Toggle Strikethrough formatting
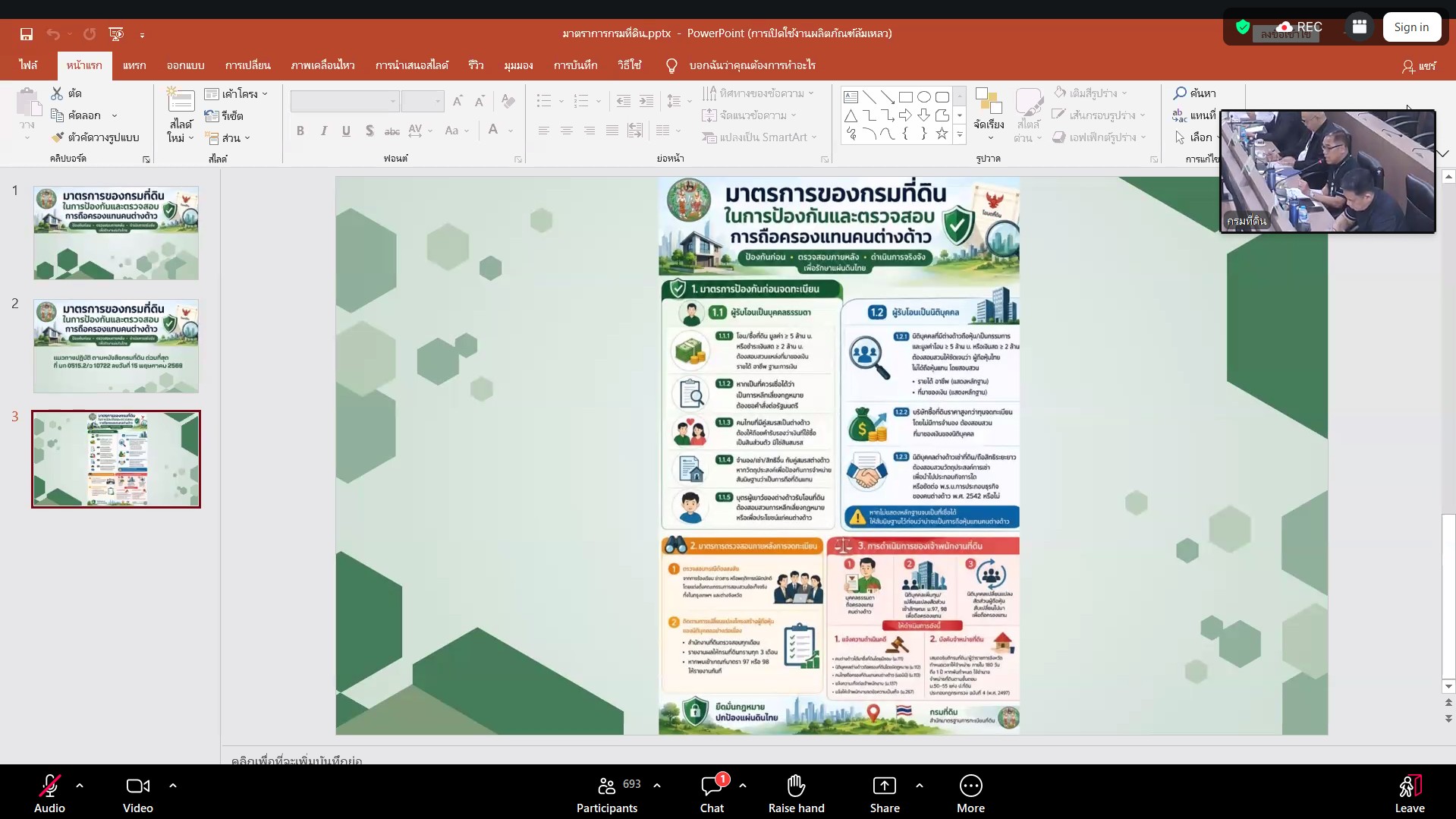 pos(392,131)
